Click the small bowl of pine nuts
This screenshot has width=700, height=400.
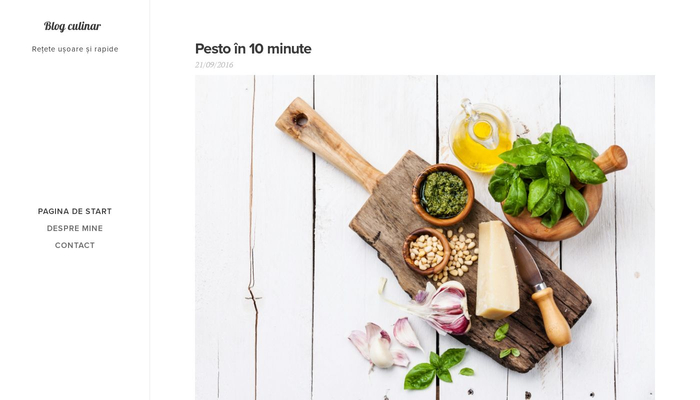click(x=426, y=251)
